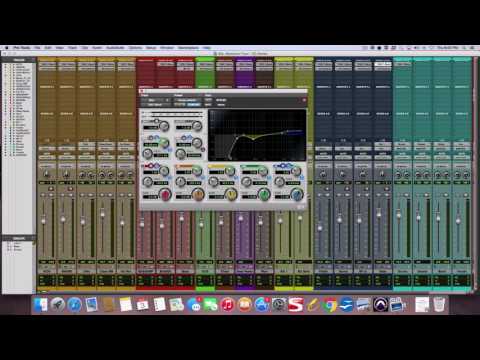Click the EQ Input level knob

[164, 126]
